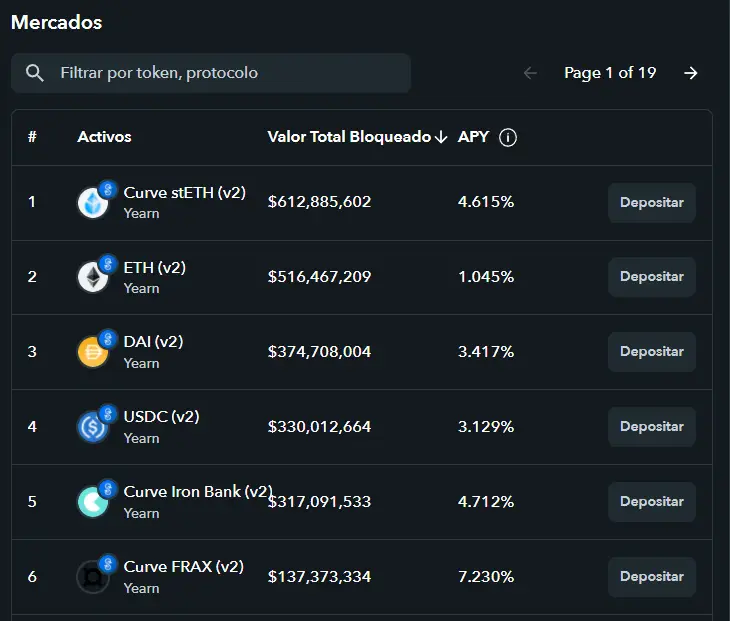Viewport: 730px width, 621px height.
Task: Deposit into the DAI (v2) vault
Action: [x=651, y=352]
